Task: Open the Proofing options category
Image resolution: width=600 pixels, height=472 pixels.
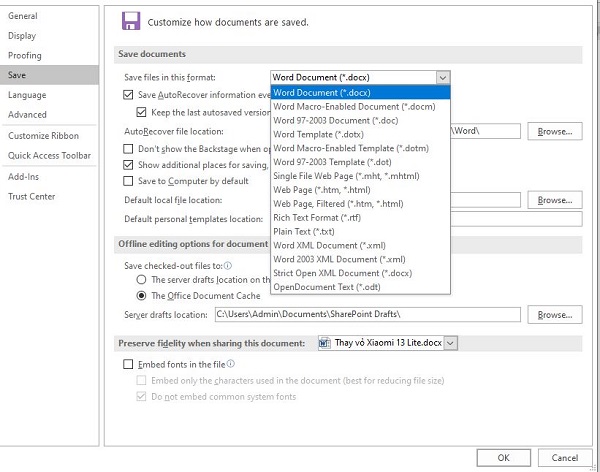Action: [x=49, y=55]
